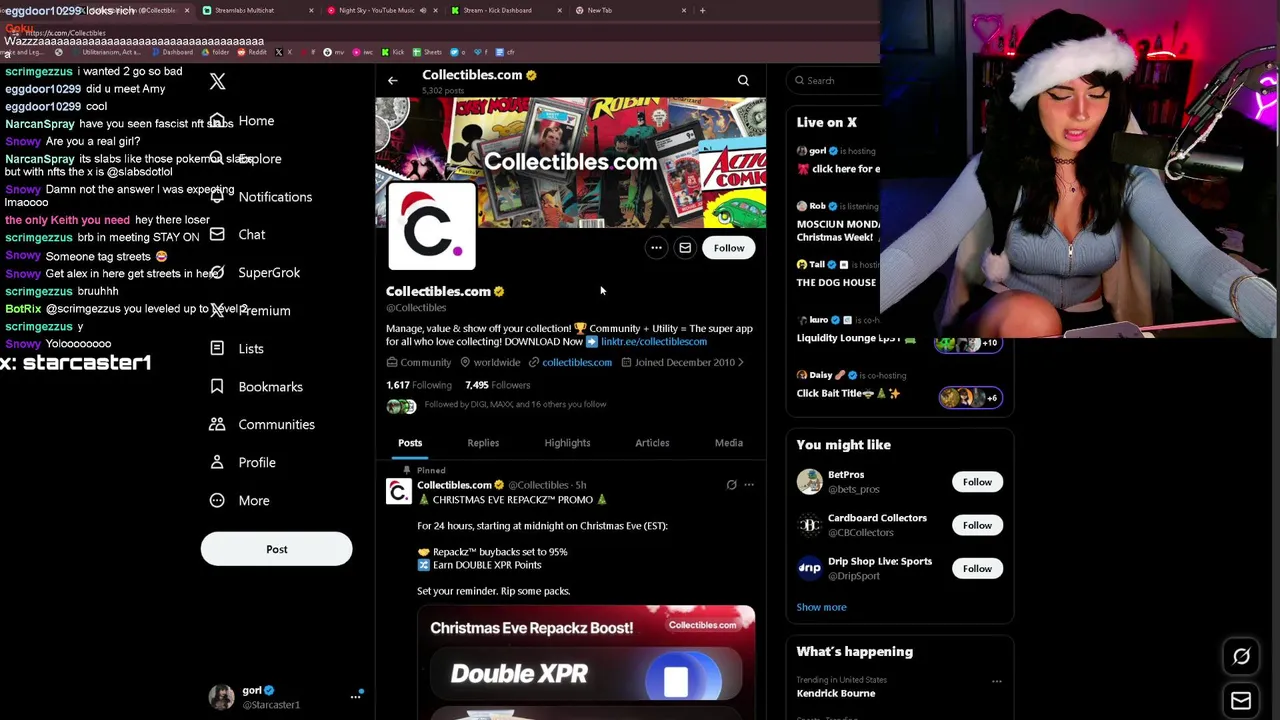
Task: Open the Christmas Eve Repackz Boost image
Action: (586, 662)
